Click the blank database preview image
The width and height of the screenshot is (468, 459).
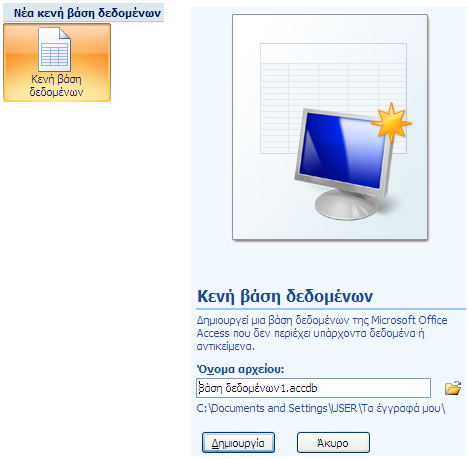coord(330,127)
